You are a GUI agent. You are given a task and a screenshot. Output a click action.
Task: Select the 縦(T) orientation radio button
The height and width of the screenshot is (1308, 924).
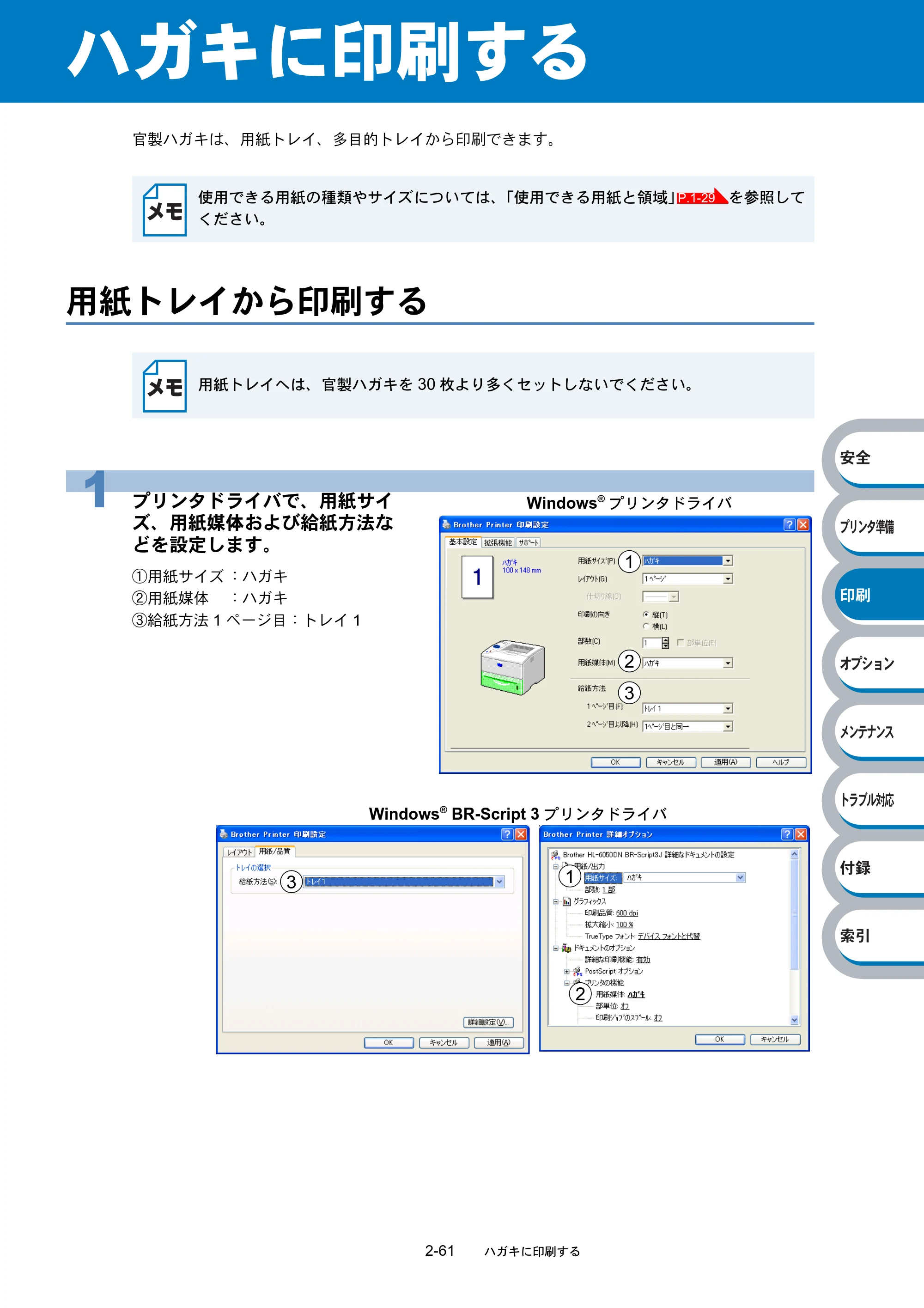pos(646,614)
